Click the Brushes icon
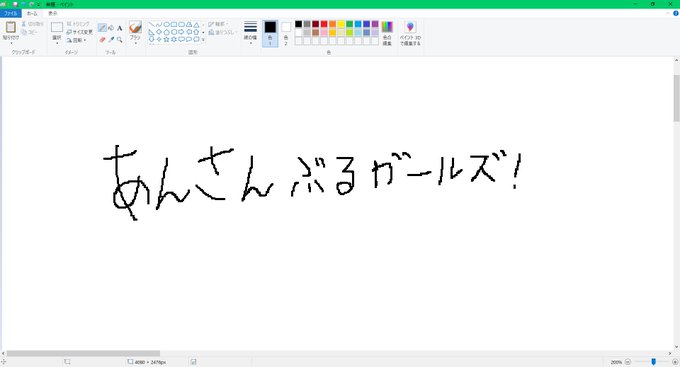The width and height of the screenshot is (680, 367). [x=135, y=27]
